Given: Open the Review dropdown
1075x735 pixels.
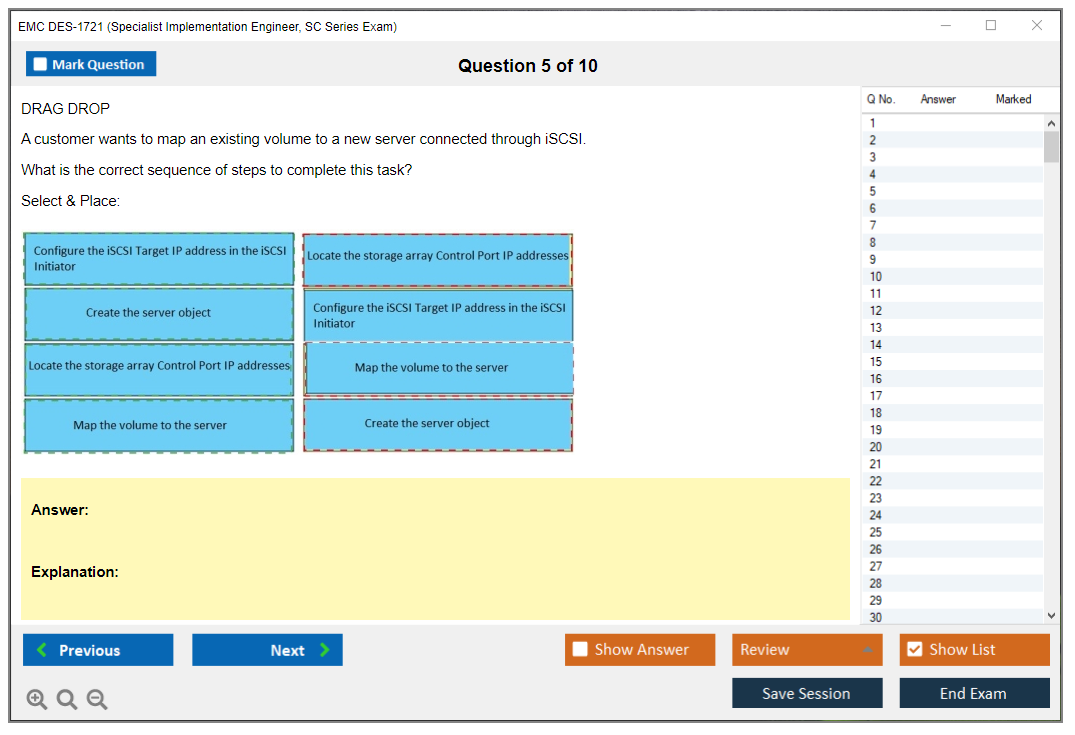Looking at the screenshot, I should point(807,650).
